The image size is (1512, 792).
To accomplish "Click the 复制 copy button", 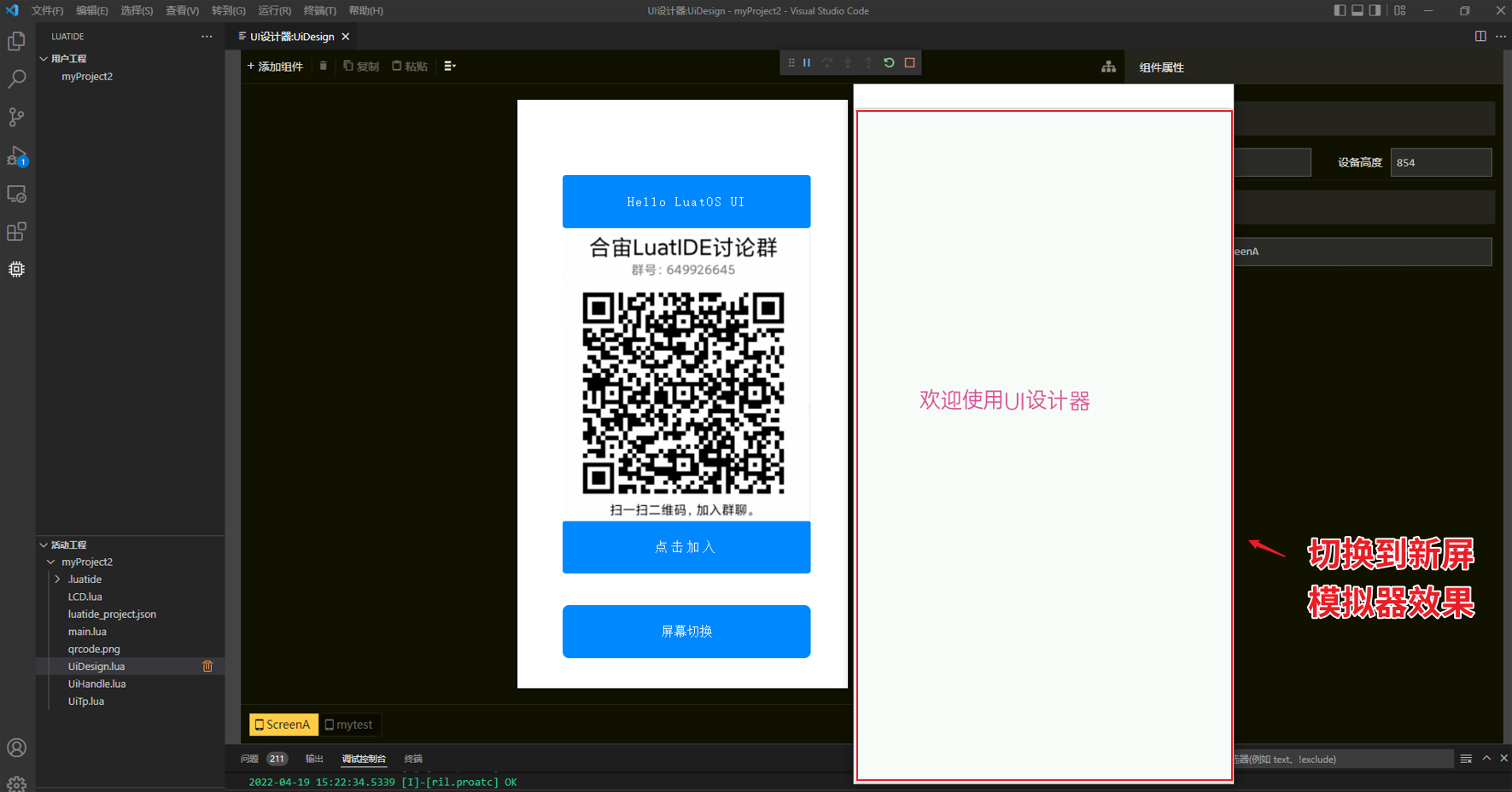I will pyautogui.click(x=361, y=66).
